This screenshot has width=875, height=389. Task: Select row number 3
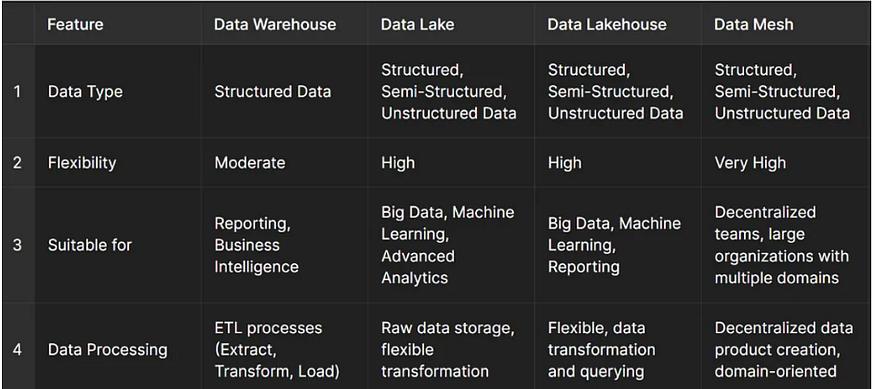pyautogui.click(x=17, y=245)
